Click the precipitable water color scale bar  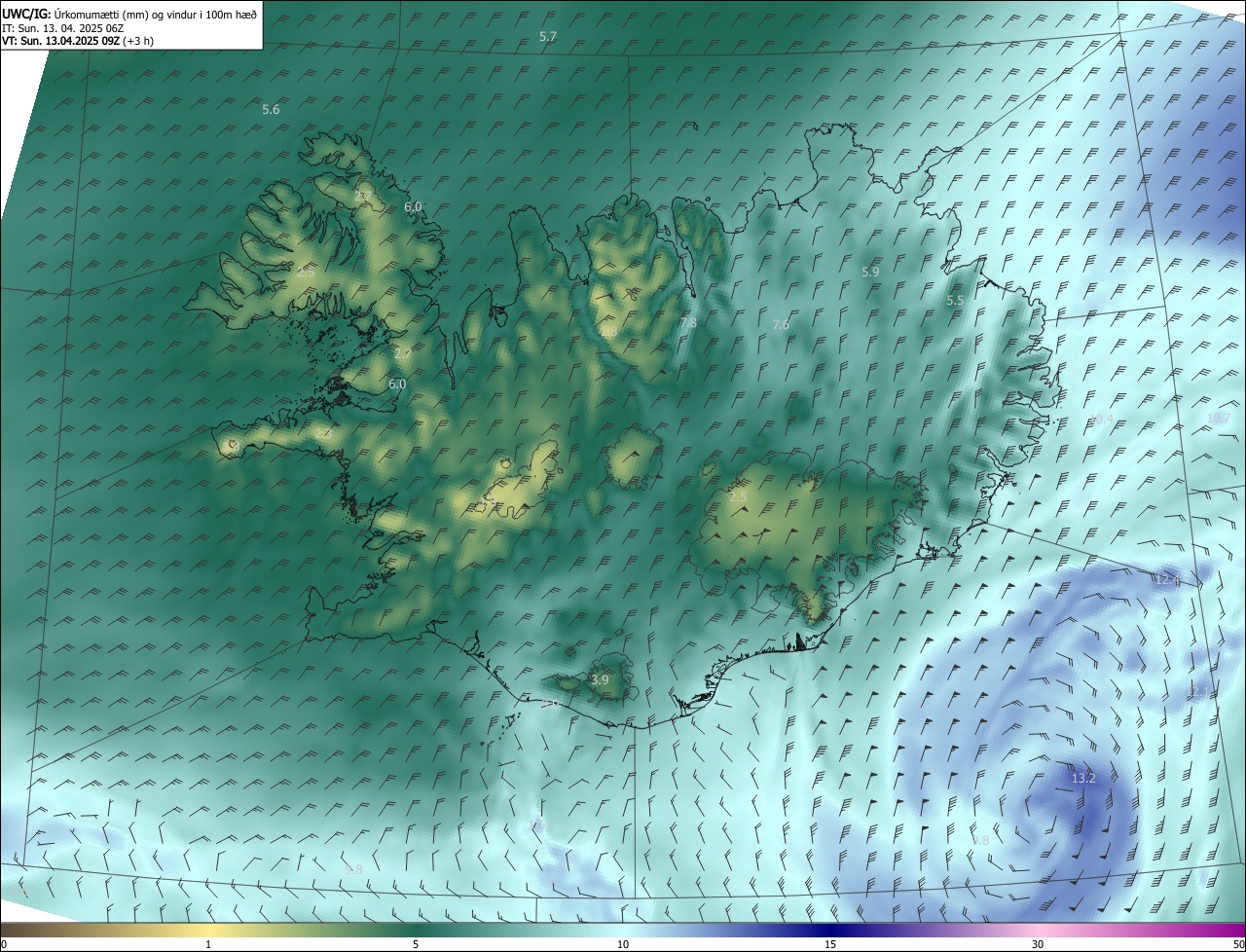point(623,930)
